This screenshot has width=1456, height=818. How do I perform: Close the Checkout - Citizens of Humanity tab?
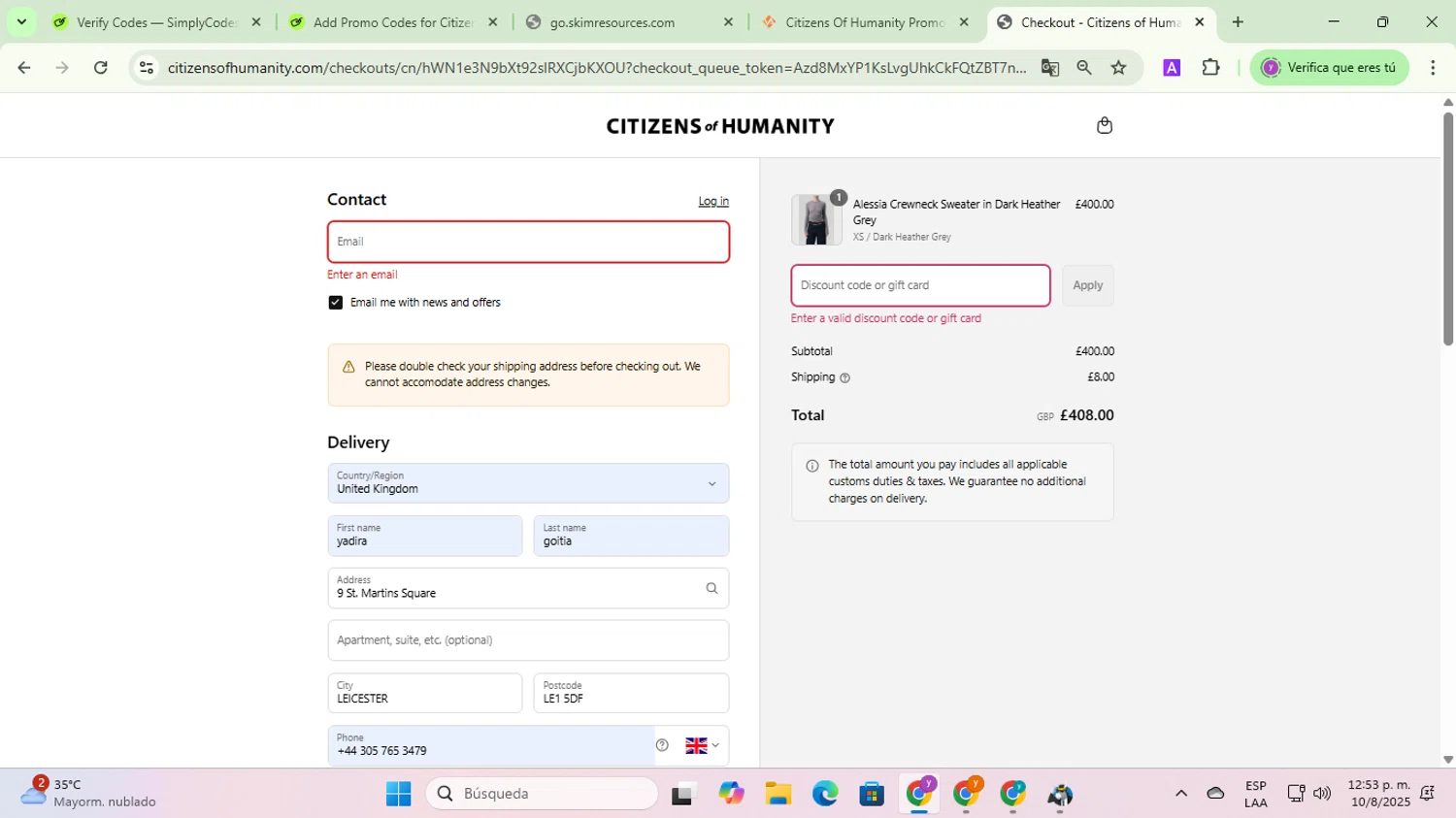(x=1199, y=22)
